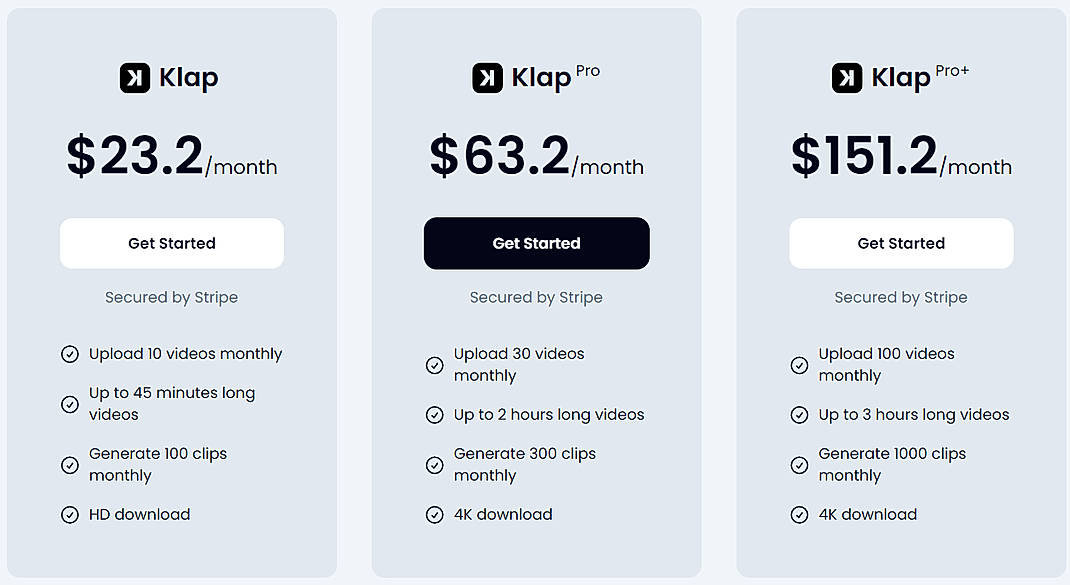The image size is (1070, 585).
Task: Click the Klap Pro+ logo icon
Action: [847, 77]
